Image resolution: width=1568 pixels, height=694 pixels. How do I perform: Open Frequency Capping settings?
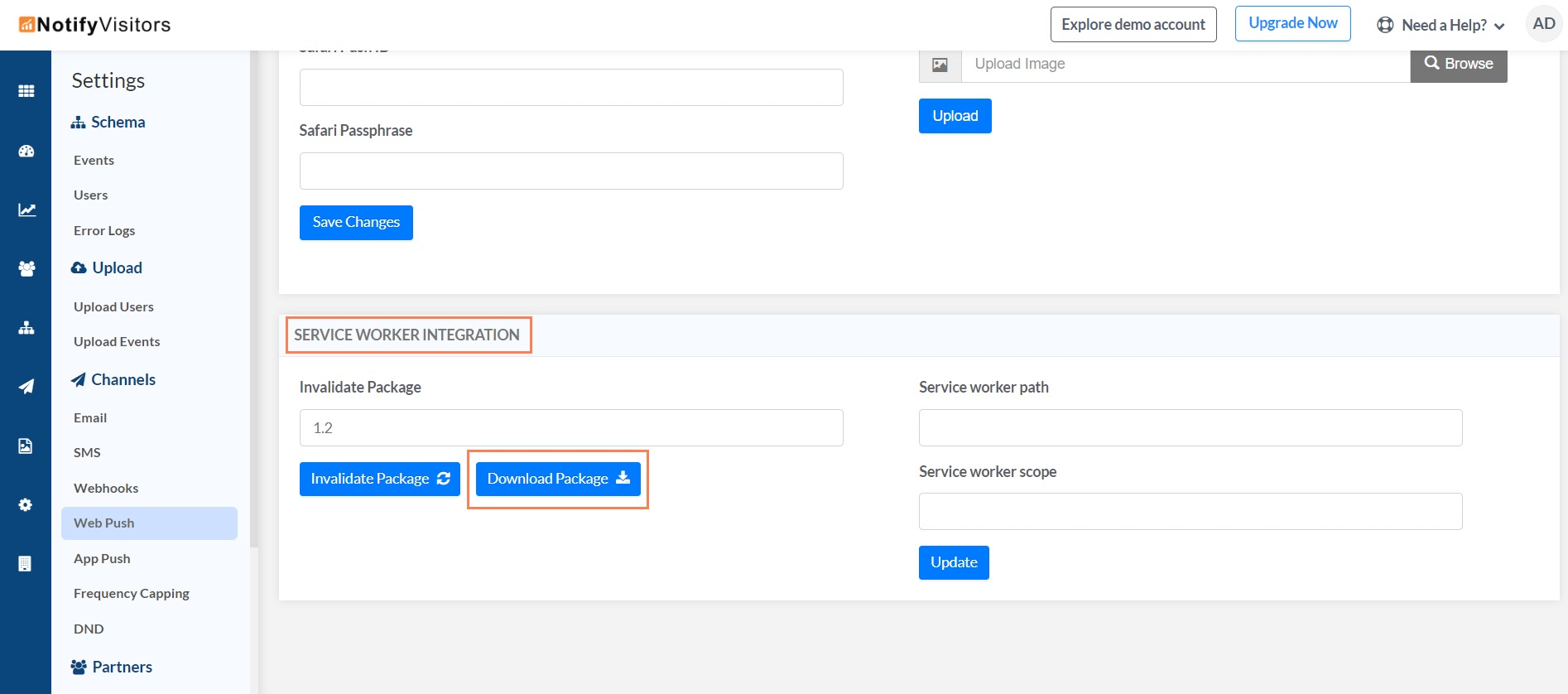132,594
